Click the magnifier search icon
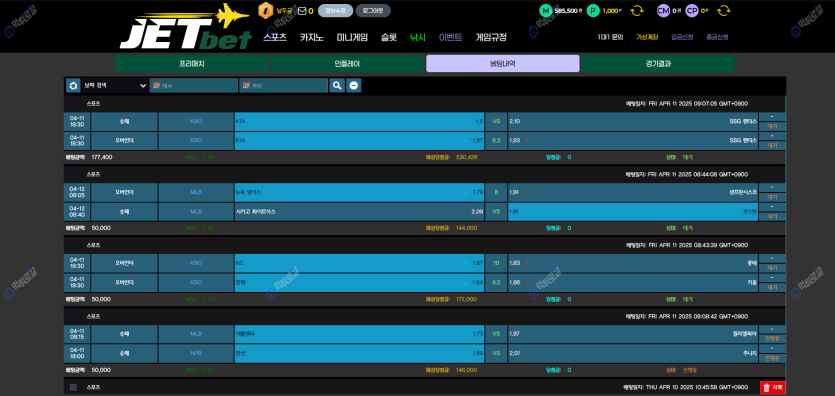 pyautogui.click(x=337, y=85)
